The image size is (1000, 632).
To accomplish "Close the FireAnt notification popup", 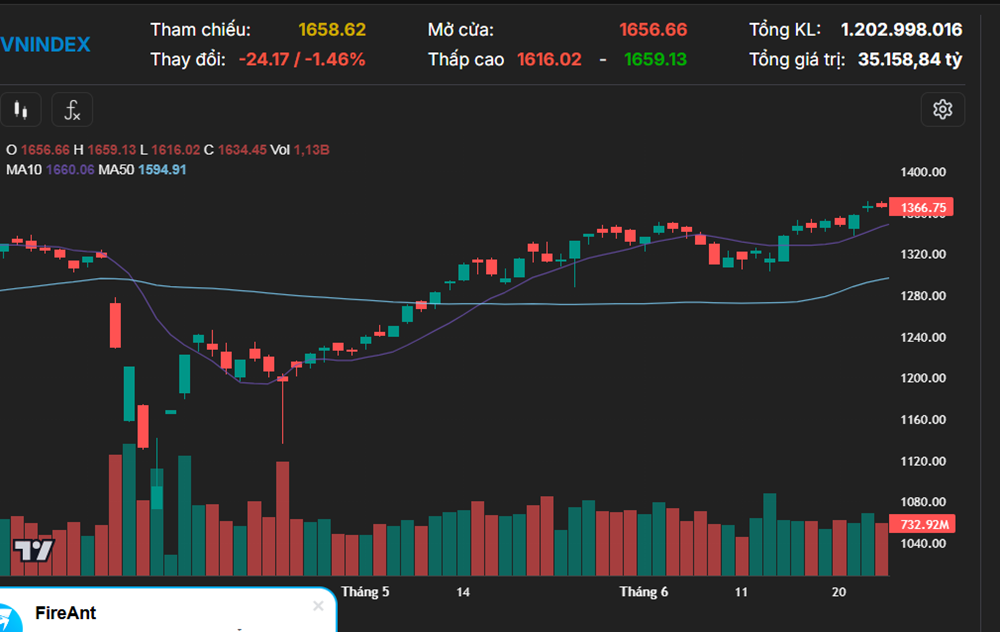I will [x=318, y=606].
